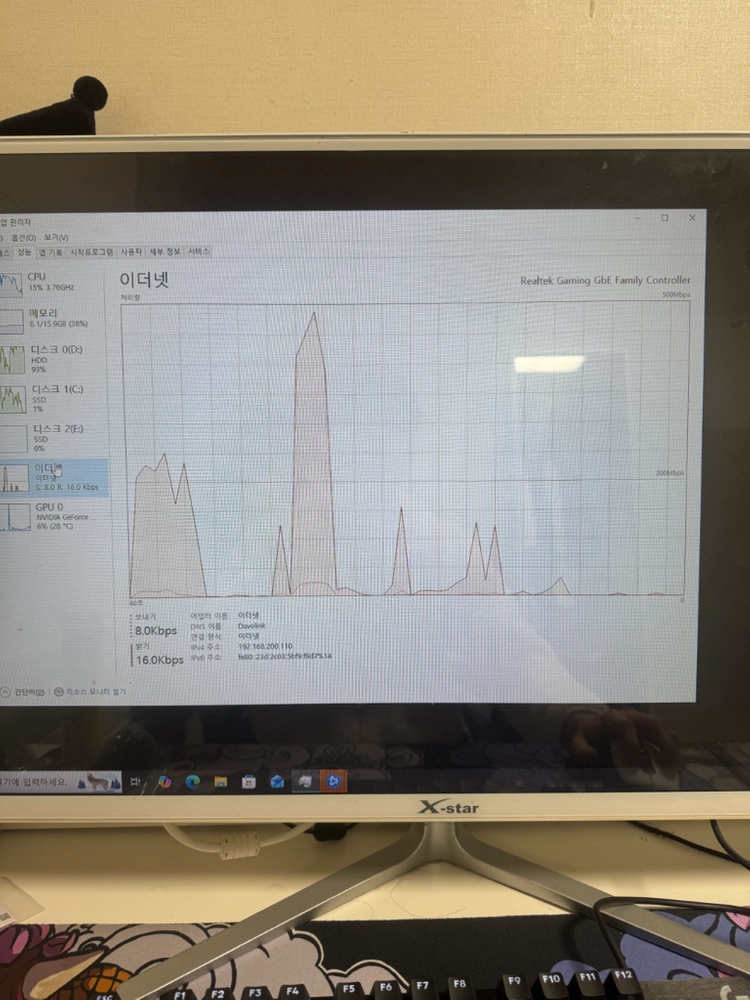Open Copilot from the taskbar
Image resolution: width=750 pixels, height=1000 pixels.
164,781
